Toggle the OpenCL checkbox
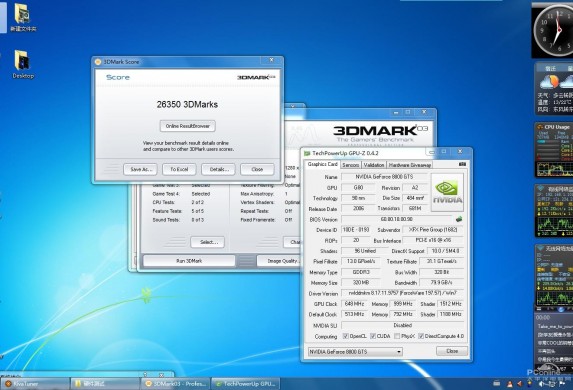 (x=345, y=336)
